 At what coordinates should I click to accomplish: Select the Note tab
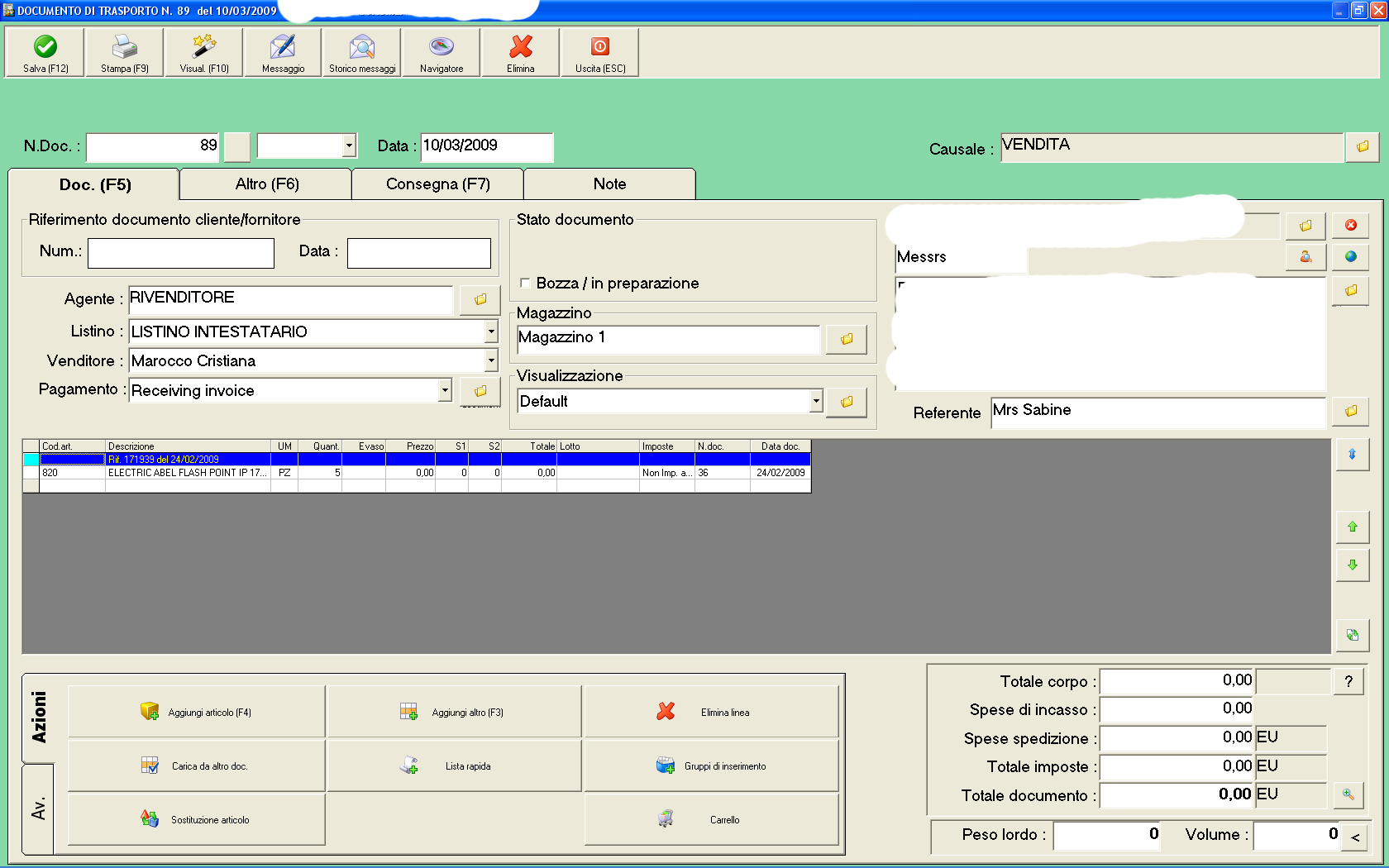(610, 184)
